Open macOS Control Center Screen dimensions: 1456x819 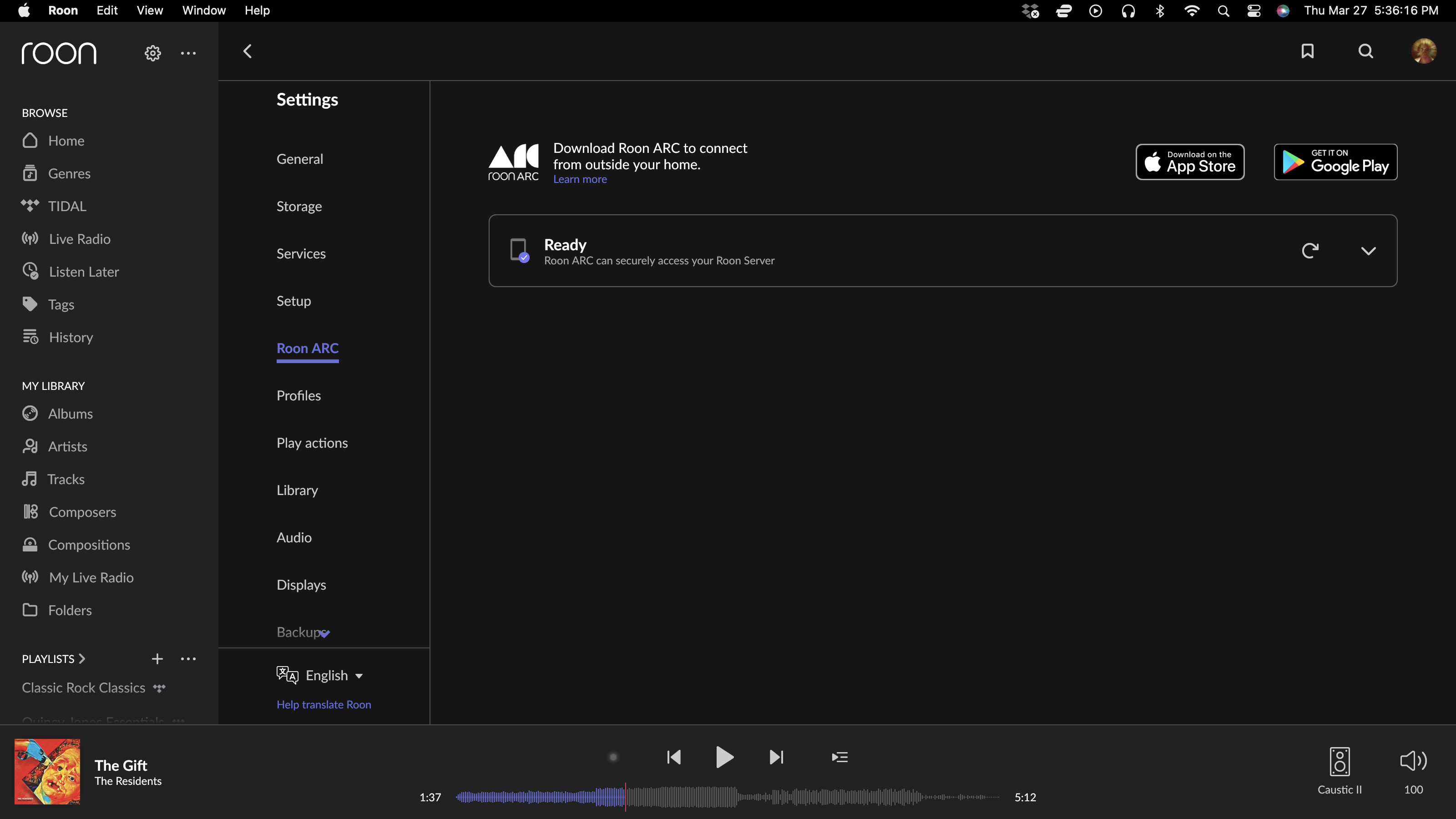click(x=1254, y=11)
